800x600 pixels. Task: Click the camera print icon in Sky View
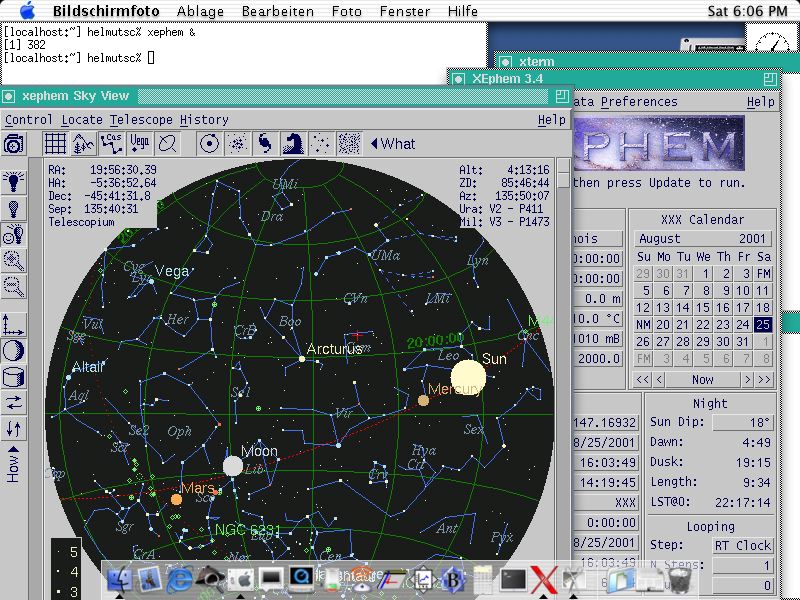pyautogui.click(x=14, y=144)
